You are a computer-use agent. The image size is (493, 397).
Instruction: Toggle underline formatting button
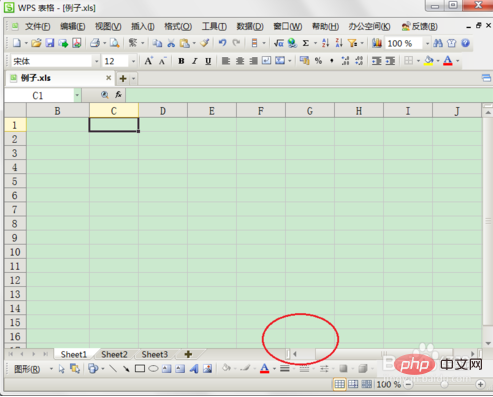(208, 61)
